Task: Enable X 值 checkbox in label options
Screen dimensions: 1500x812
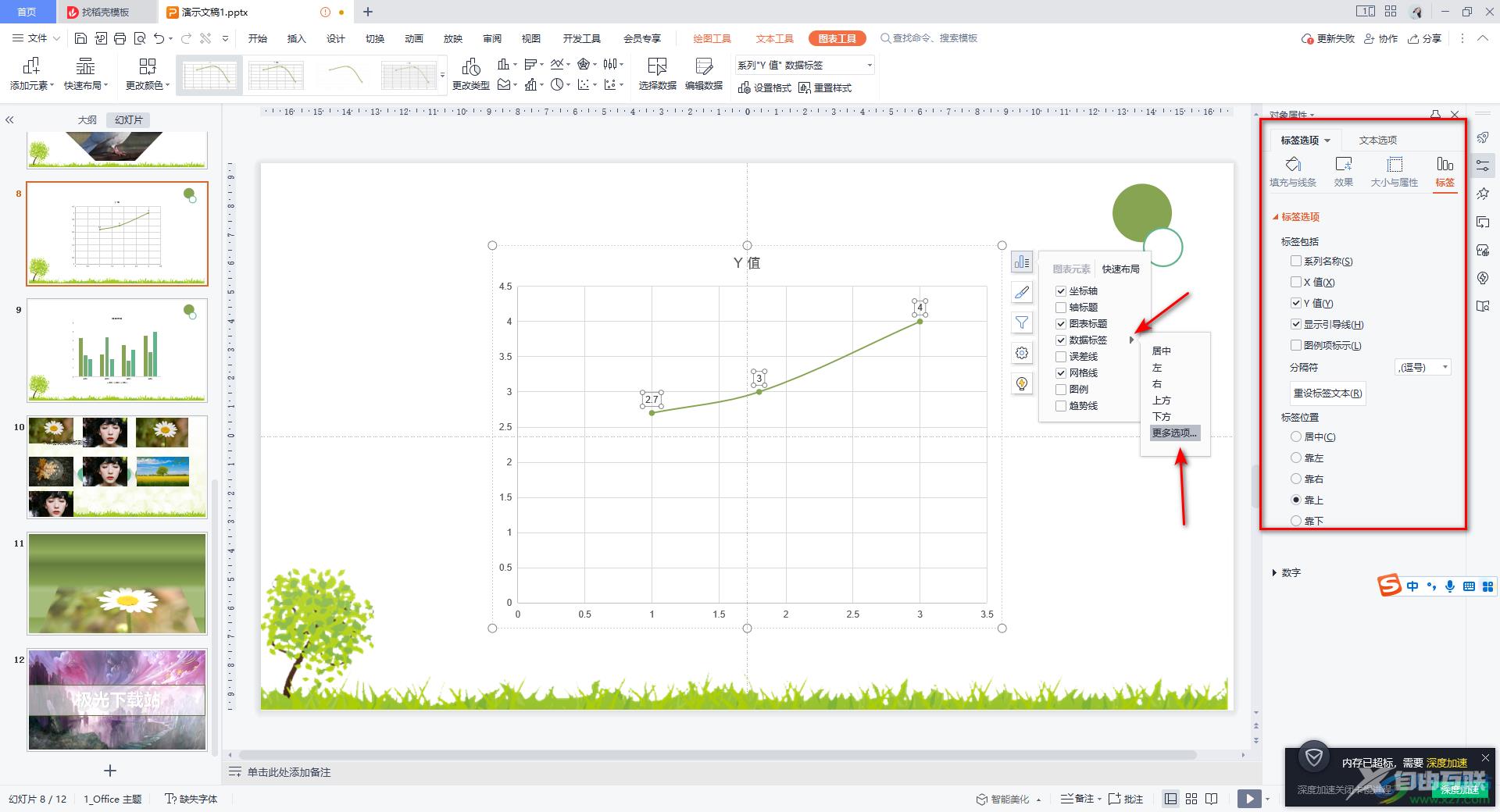Action: (1296, 283)
